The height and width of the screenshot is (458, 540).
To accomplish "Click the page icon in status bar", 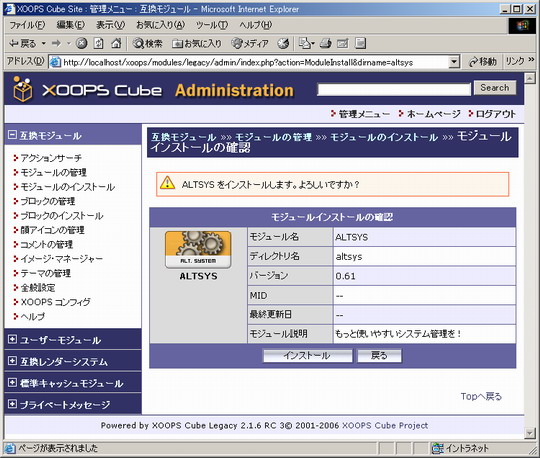I will pos(10,448).
